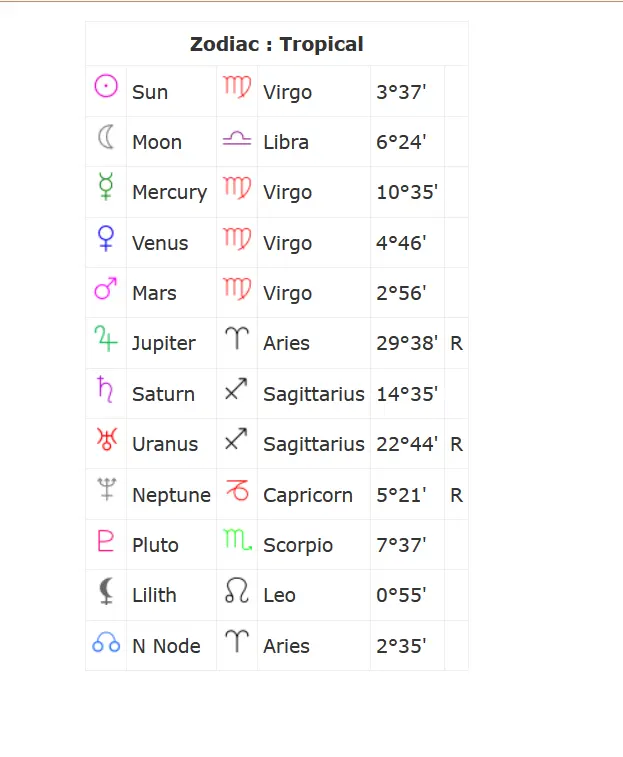
Task: Click the Sagittarius text in Saturn row
Action: [x=314, y=394]
